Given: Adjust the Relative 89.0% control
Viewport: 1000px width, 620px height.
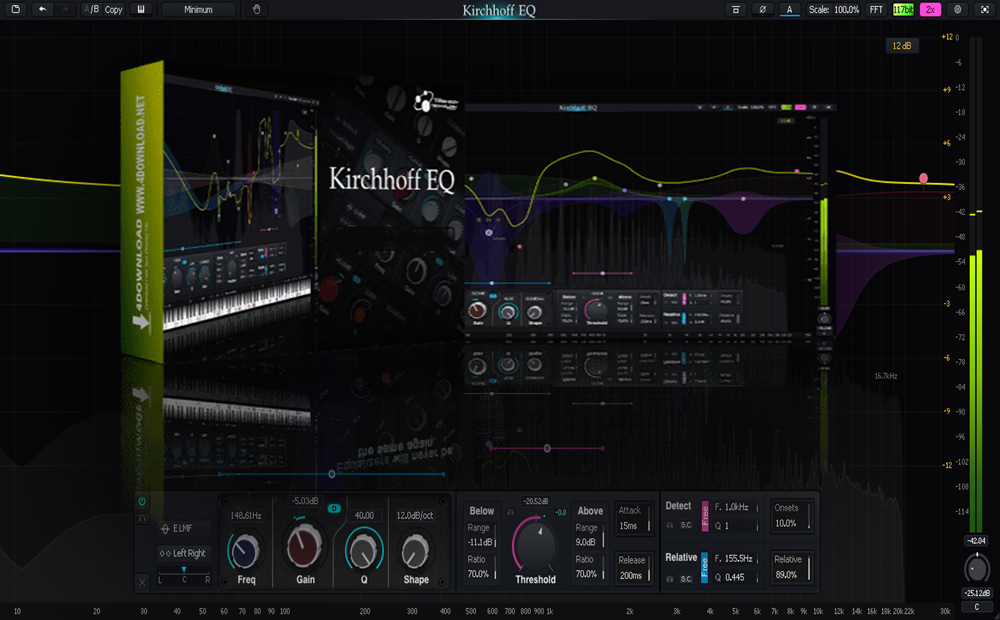Looking at the screenshot, I should (791, 567).
